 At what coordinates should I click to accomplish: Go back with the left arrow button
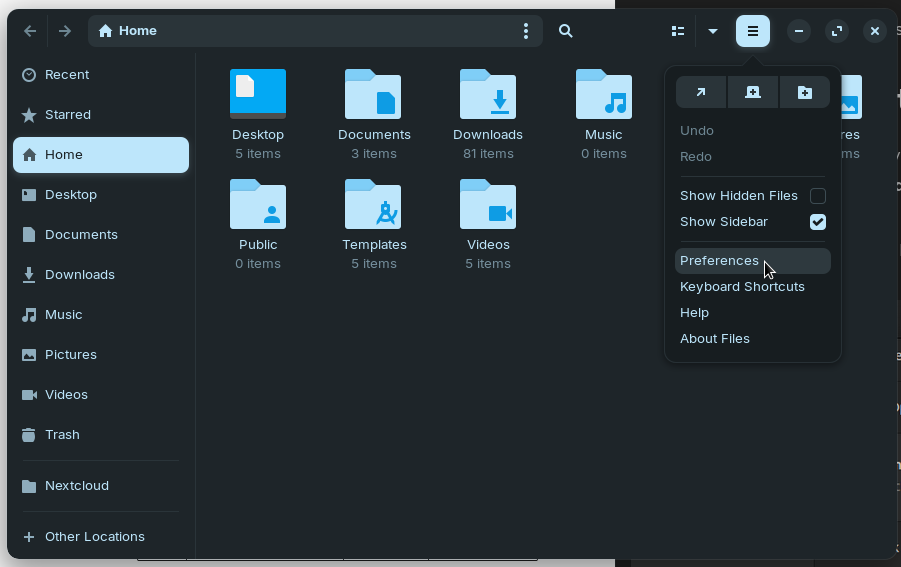click(x=30, y=31)
